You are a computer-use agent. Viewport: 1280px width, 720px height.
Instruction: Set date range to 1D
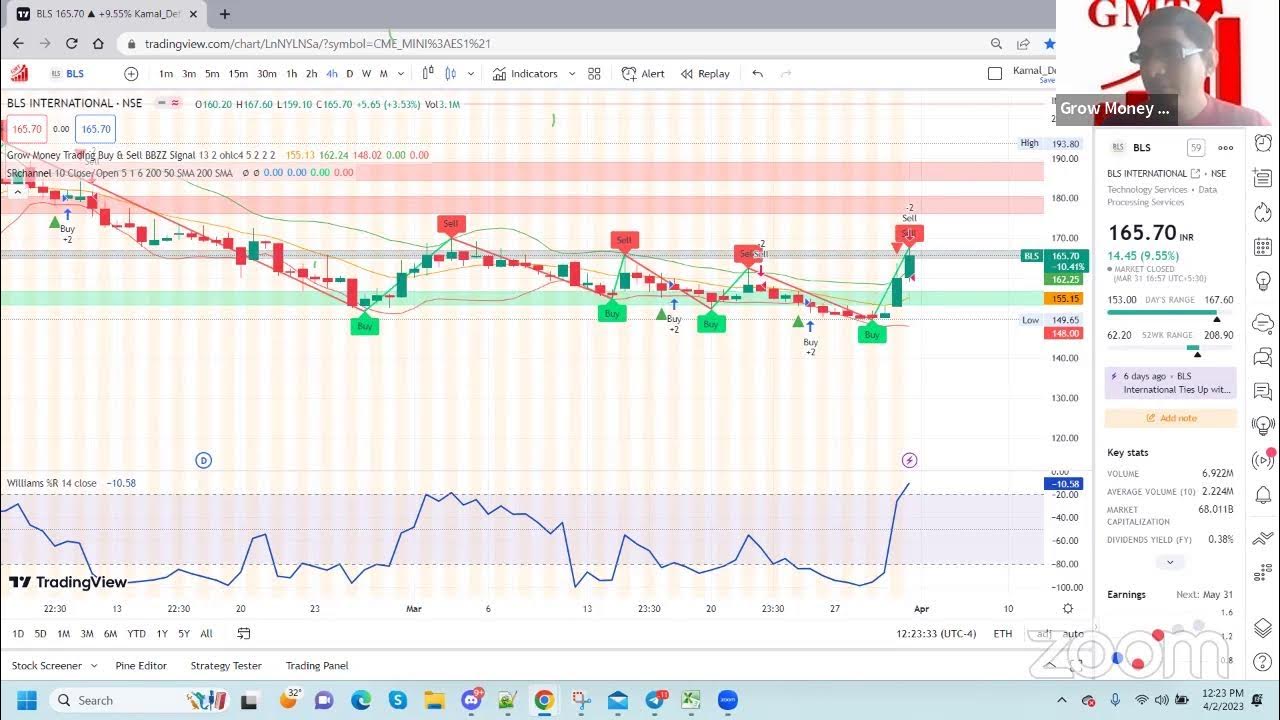click(x=18, y=633)
